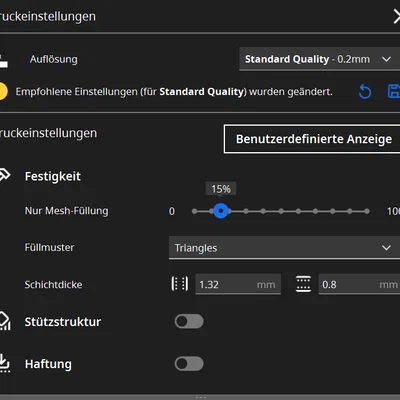Click the Benutzerdefinierte Anzeige button
Viewport: 400px width, 400px height.
tap(312, 139)
